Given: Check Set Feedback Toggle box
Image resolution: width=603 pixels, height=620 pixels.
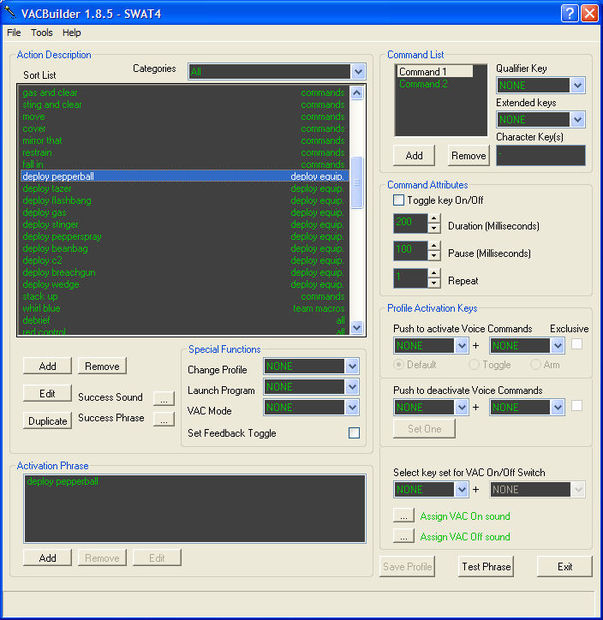Looking at the screenshot, I should pos(354,433).
